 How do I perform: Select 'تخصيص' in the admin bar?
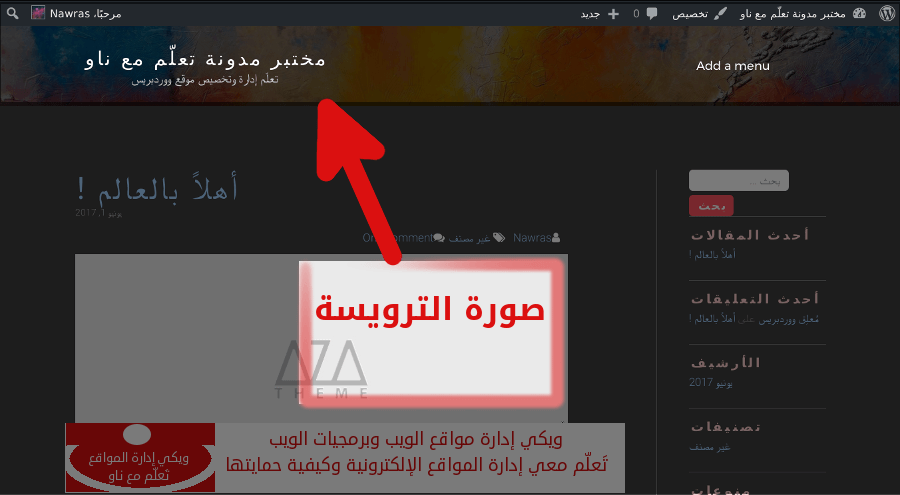(x=690, y=13)
